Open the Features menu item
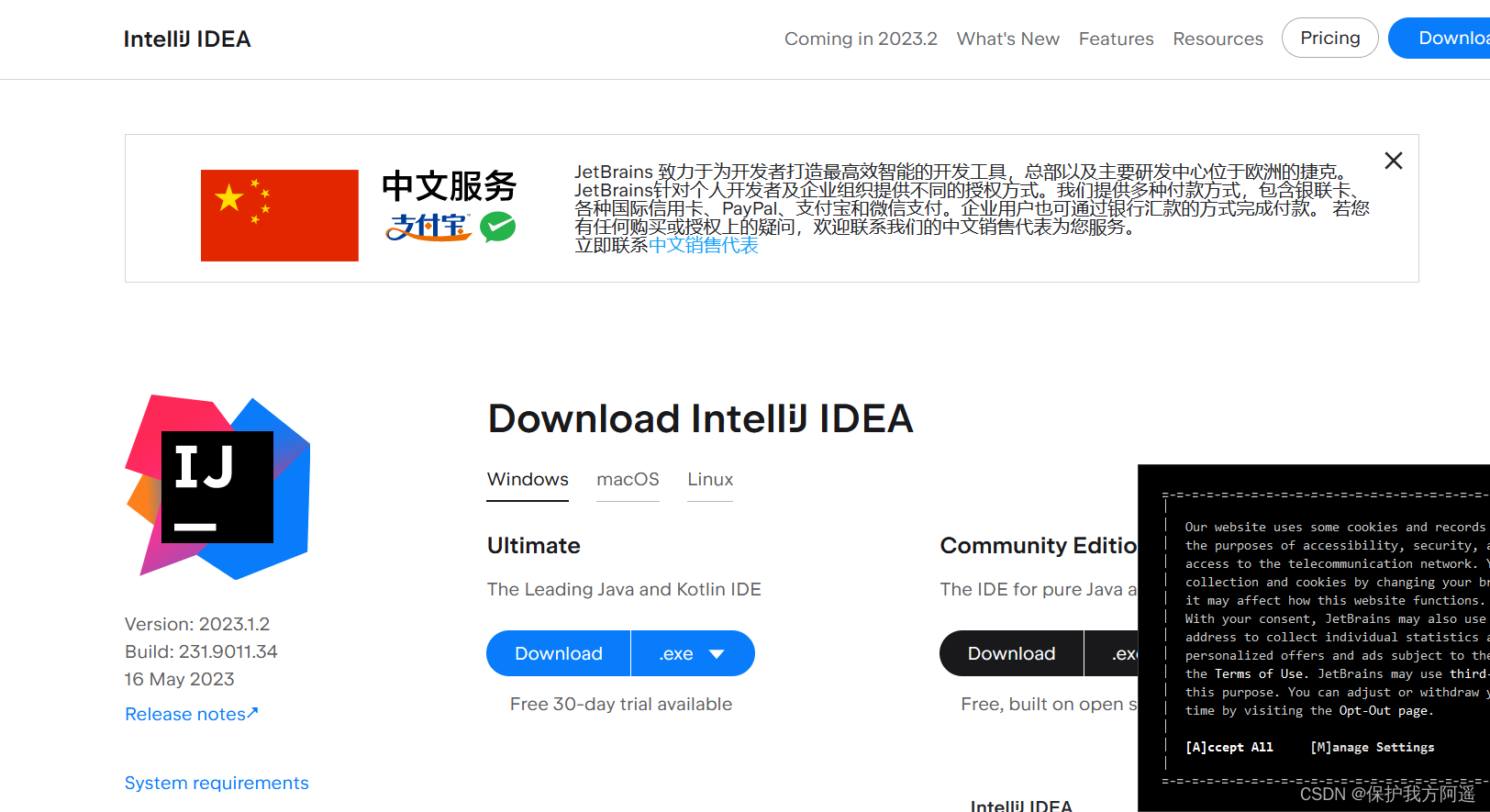 (x=1116, y=39)
